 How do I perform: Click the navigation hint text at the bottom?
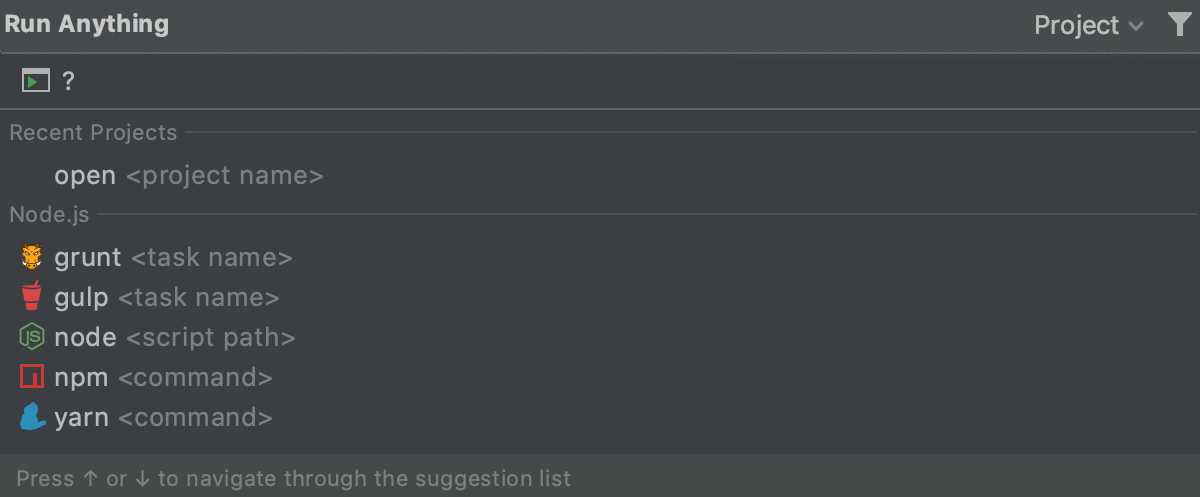(294, 478)
